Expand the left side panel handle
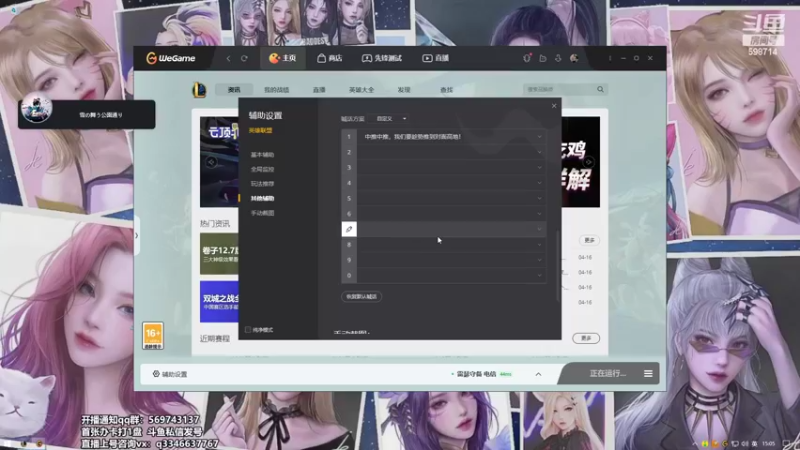This screenshot has height=450, width=800. tap(137, 236)
